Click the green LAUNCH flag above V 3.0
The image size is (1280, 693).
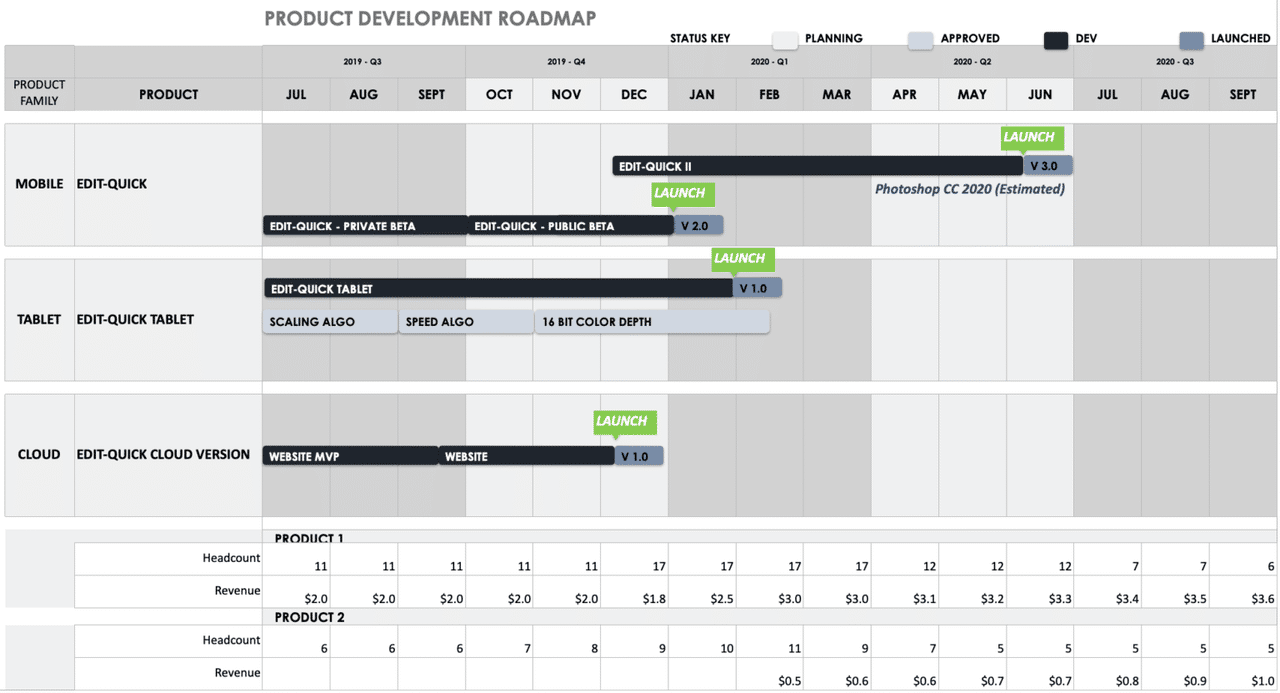pyautogui.click(x=1031, y=137)
